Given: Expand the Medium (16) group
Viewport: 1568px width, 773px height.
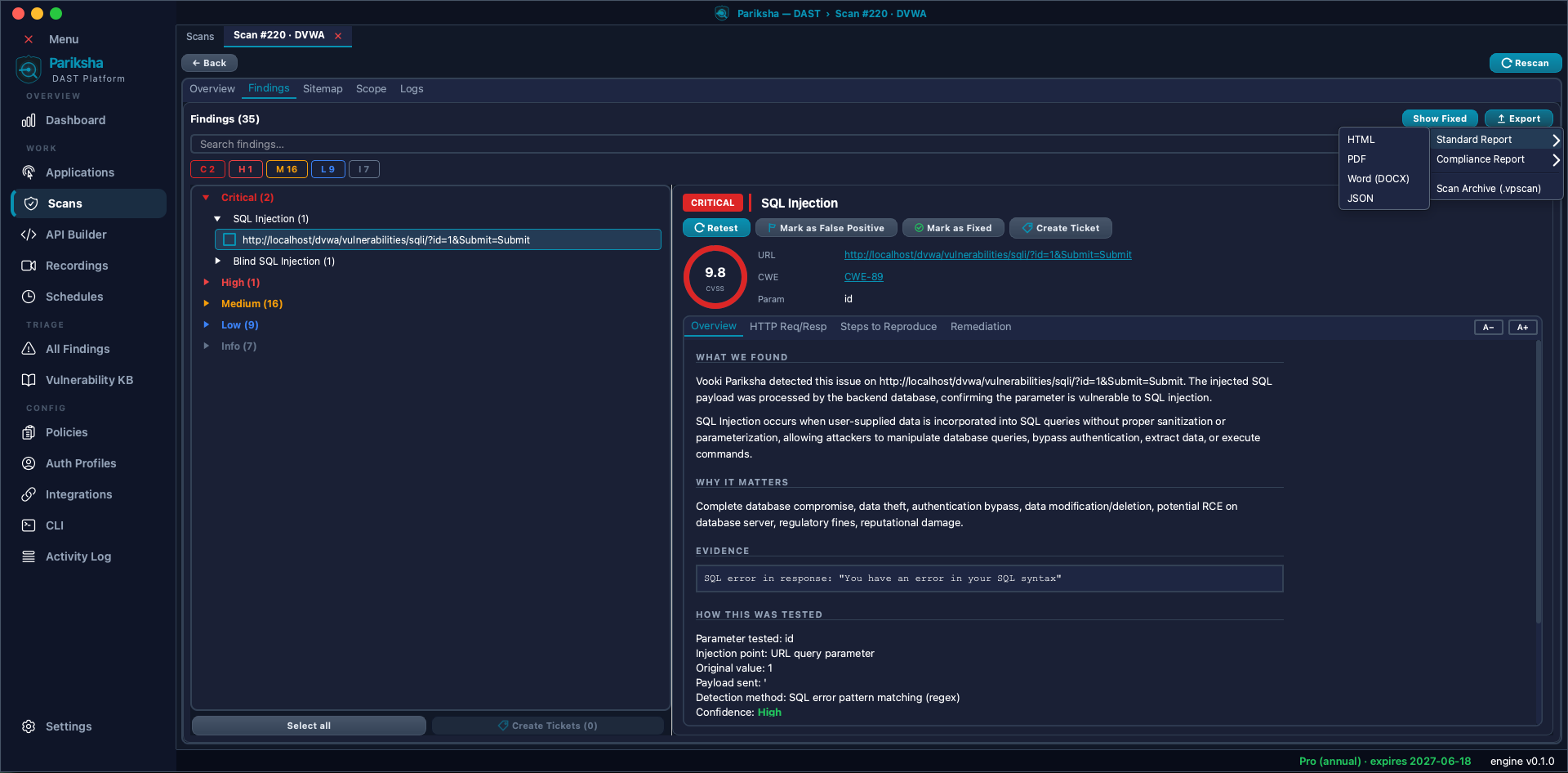Looking at the screenshot, I should pos(206,304).
